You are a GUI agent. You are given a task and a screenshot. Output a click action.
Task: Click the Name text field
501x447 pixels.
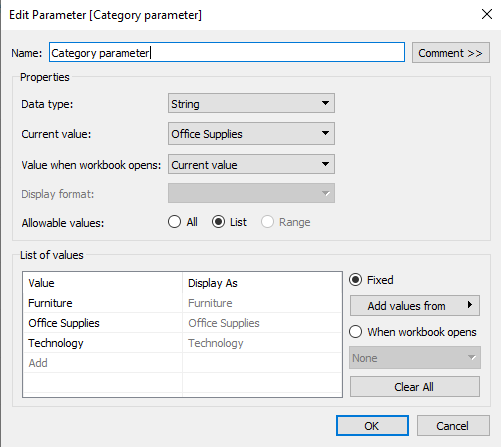(227, 52)
